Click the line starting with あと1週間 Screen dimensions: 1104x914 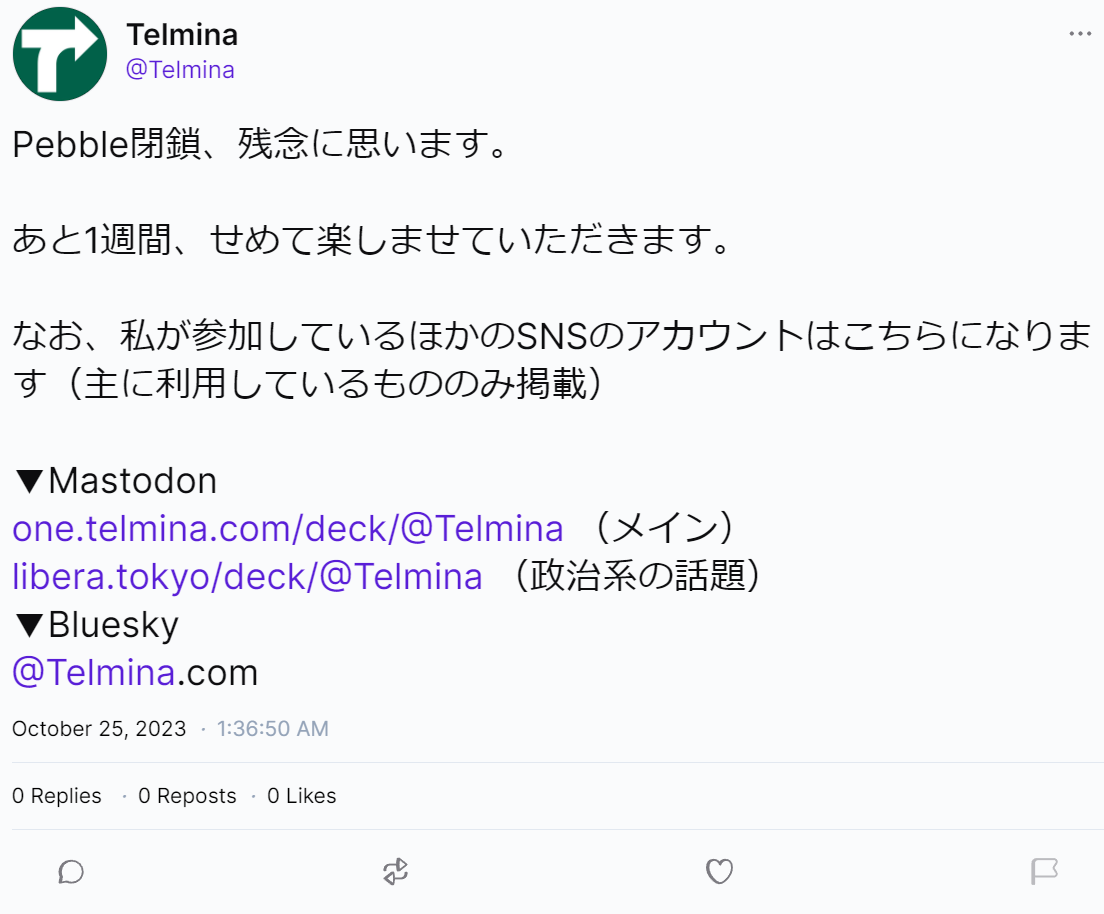tap(370, 242)
